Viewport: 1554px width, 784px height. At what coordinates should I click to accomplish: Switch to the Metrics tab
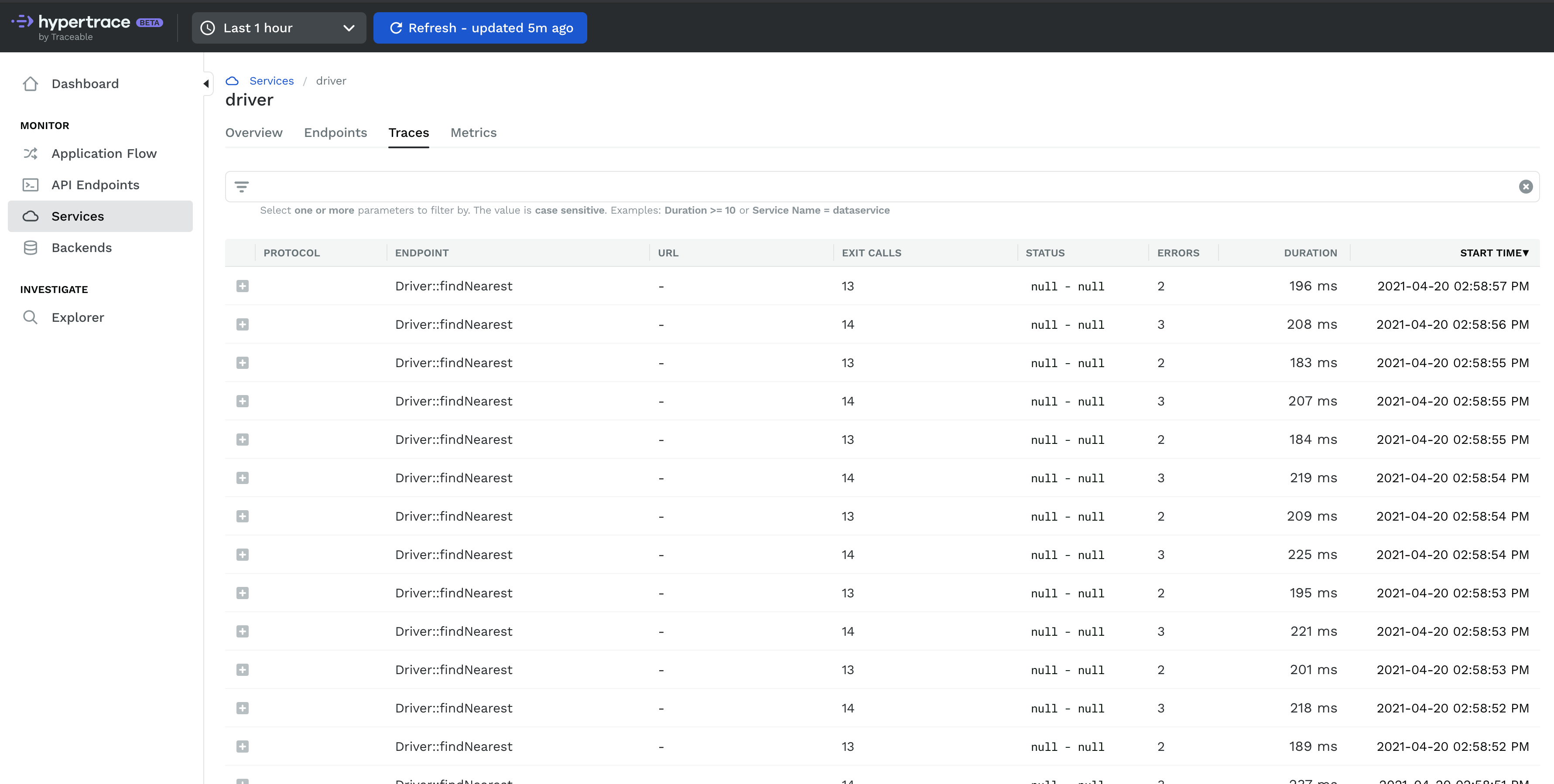click(x=473, y=133)
